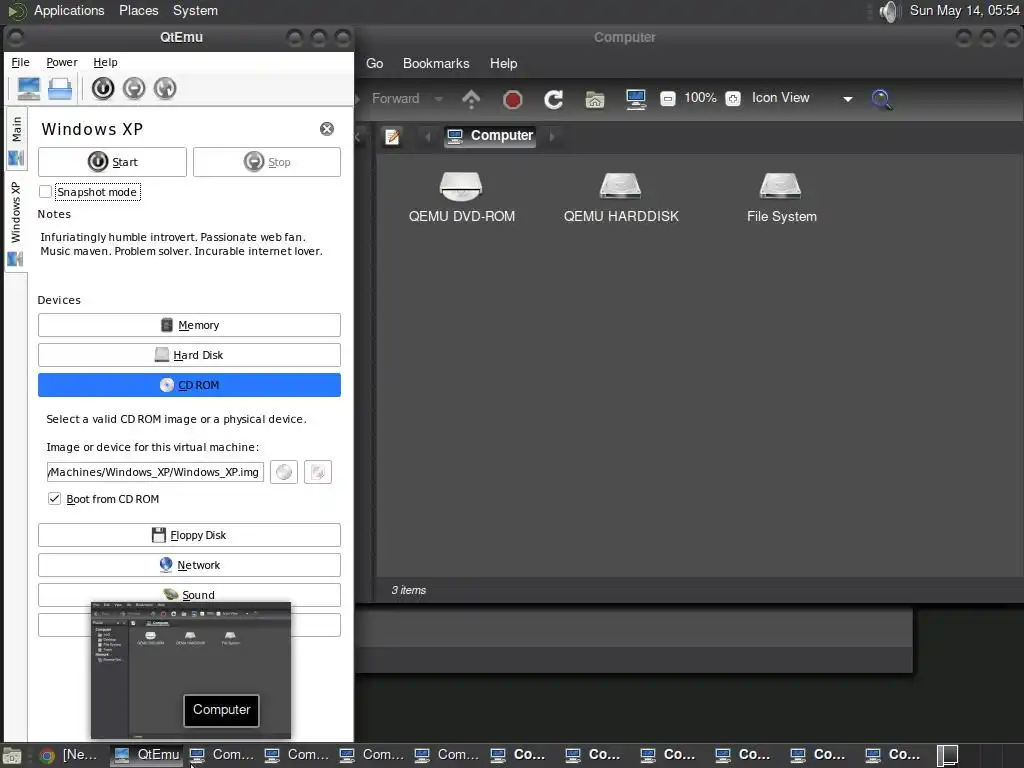1024x768 pixels.
Task: Switch to the Main vertical tab
Action: [16, 140]
